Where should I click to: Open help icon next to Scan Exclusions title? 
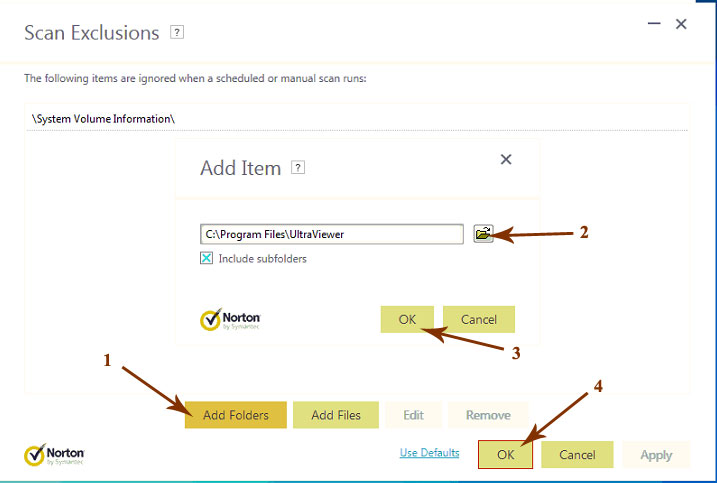(177, 32)
